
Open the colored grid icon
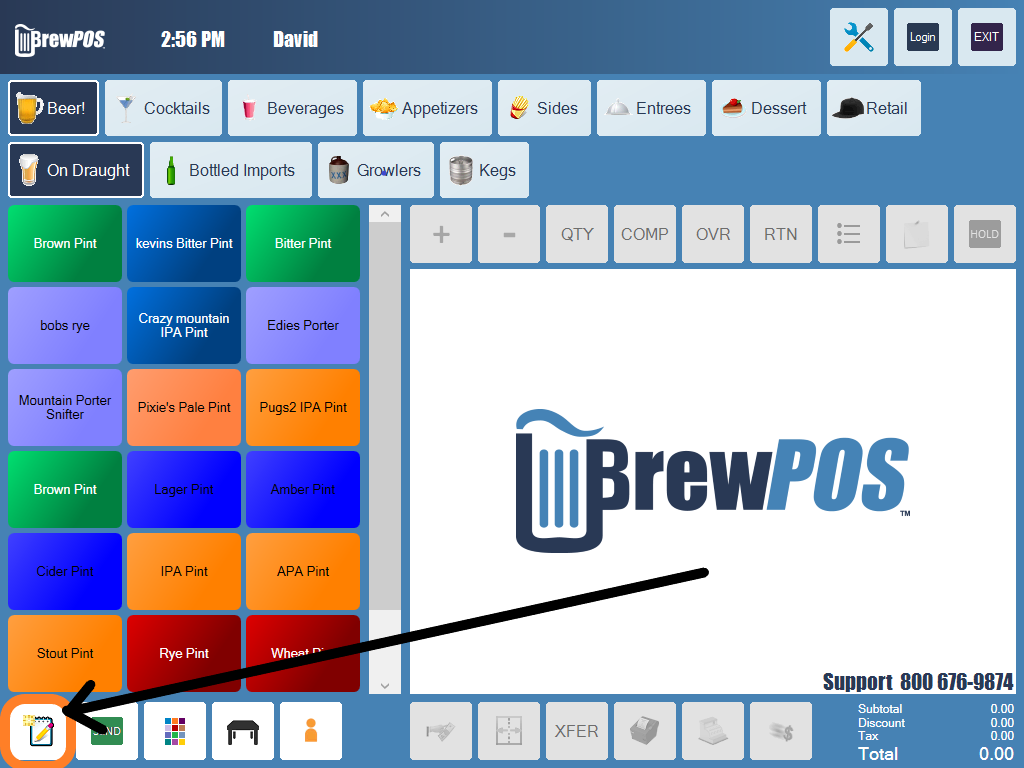click(x=174, y=731)
